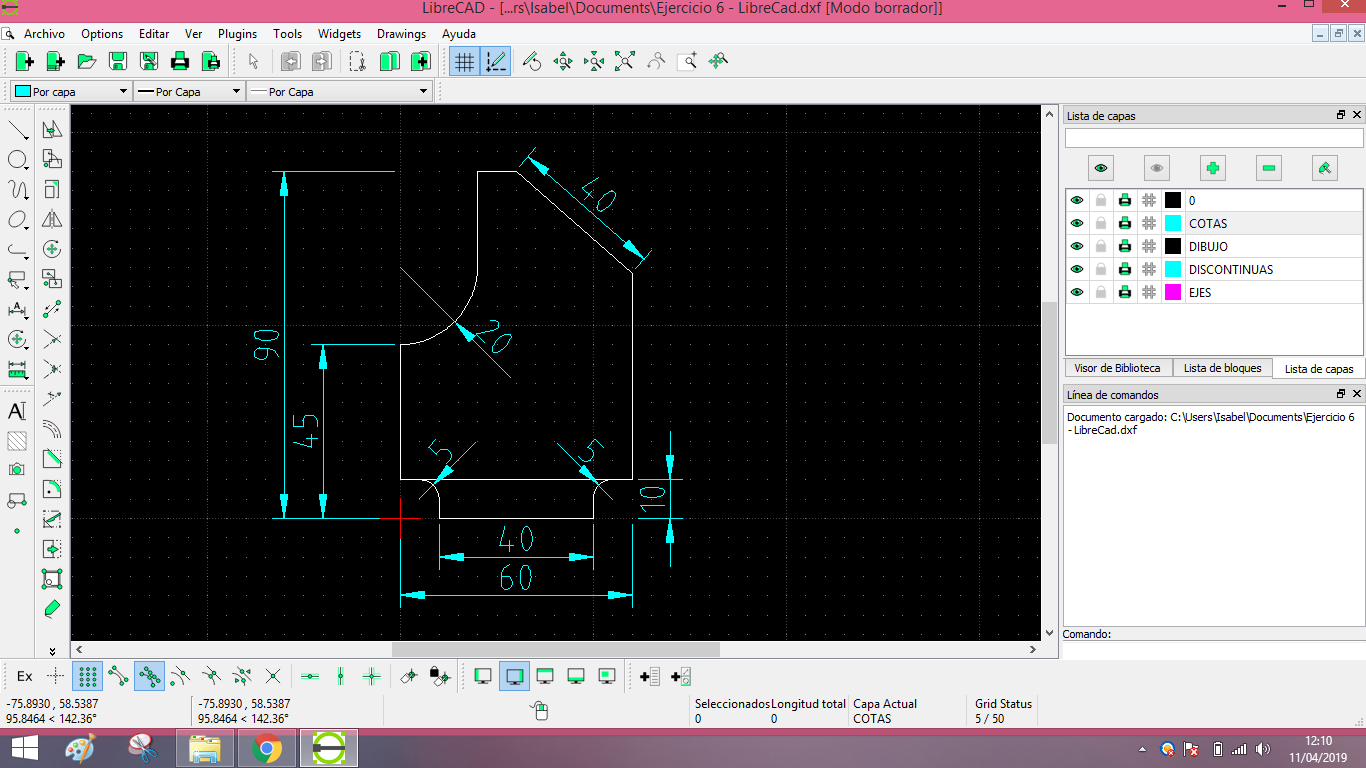1366x768 pixels.
Task: Click the magenta color swatch of EJES layer
Action: click(1173, 291)
